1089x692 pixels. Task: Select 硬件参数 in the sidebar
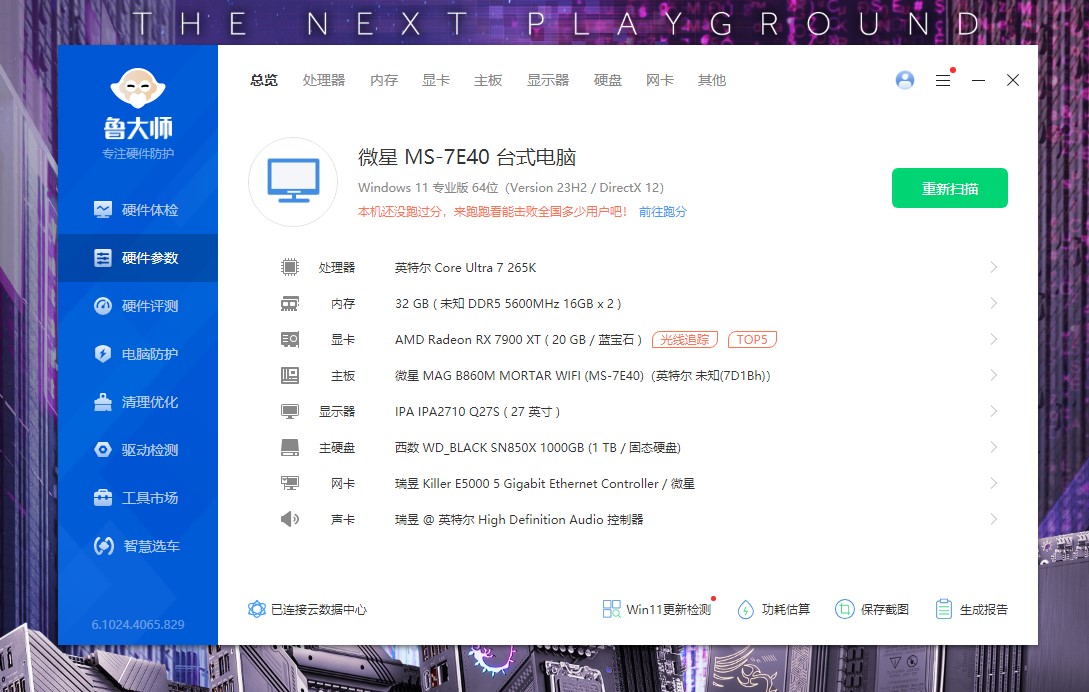[x=138, y=258]
